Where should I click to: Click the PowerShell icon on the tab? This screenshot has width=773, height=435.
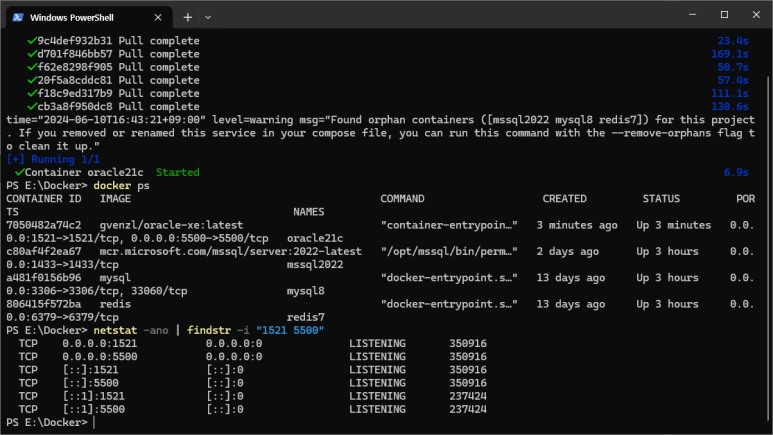[18, 17]
